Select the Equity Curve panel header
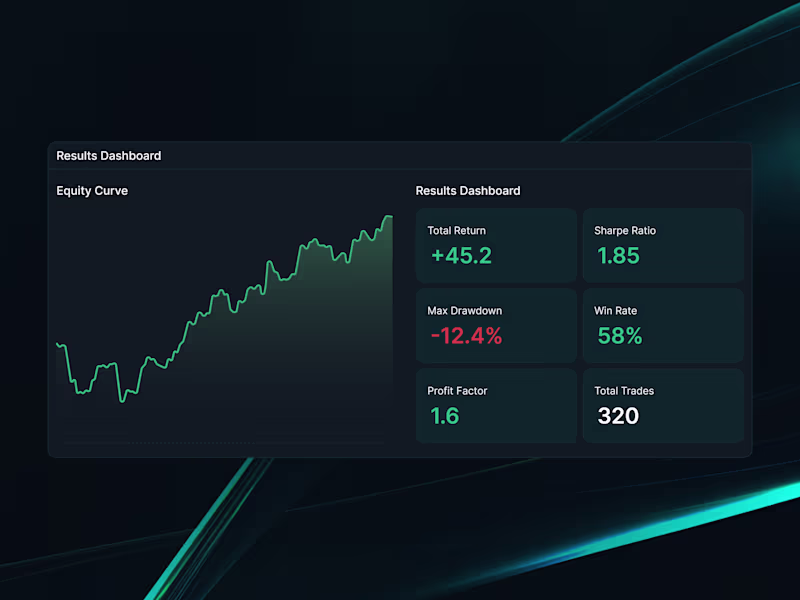 coord(92,190)
